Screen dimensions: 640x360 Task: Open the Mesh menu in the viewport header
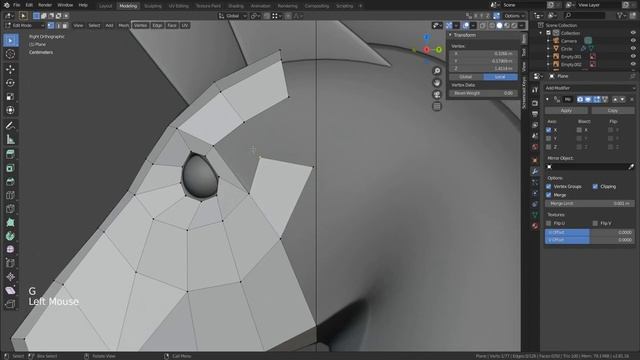pos(123,25)
